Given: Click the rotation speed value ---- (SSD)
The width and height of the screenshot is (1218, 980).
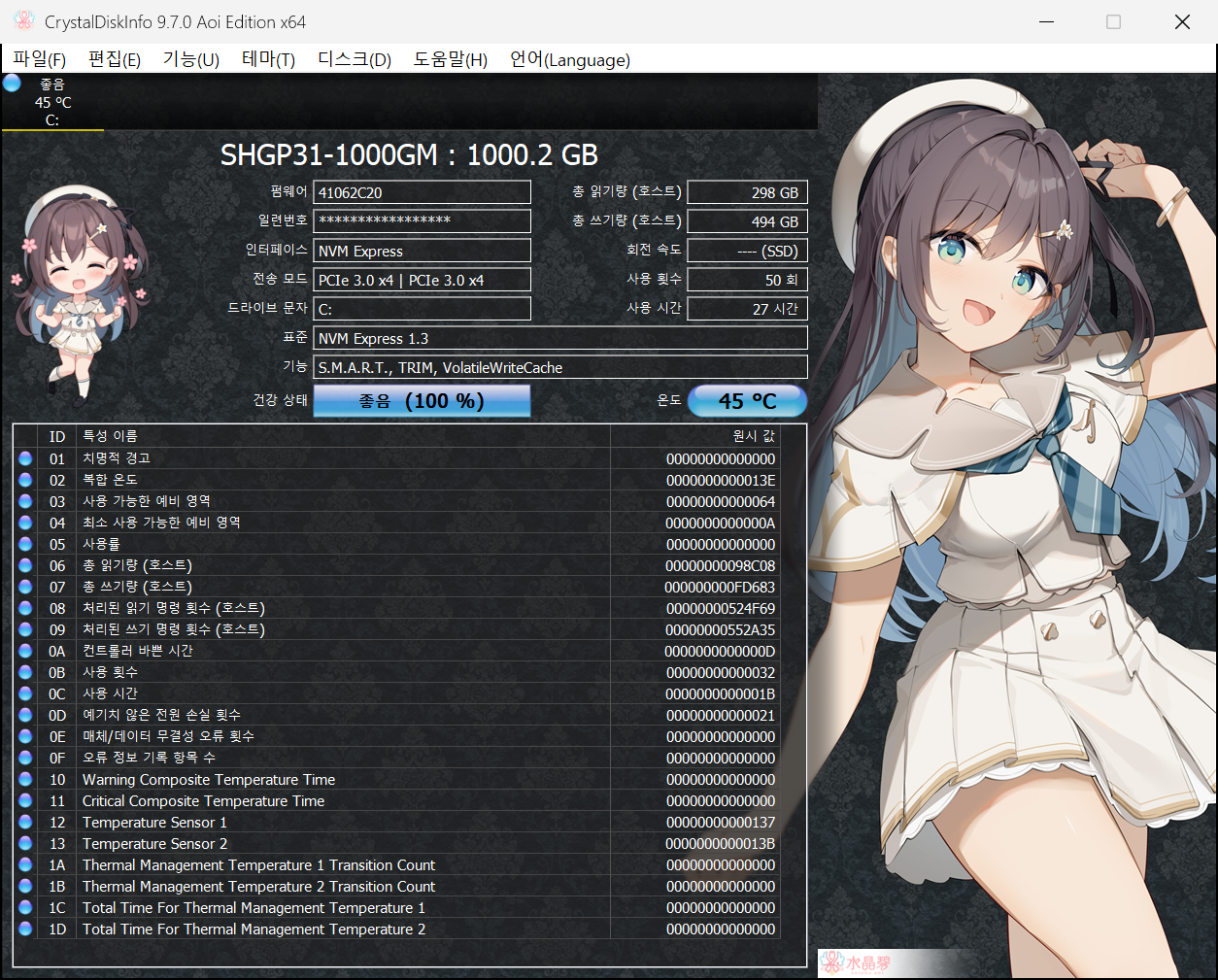Looking at the screenshot, I should tap(747, 251).
